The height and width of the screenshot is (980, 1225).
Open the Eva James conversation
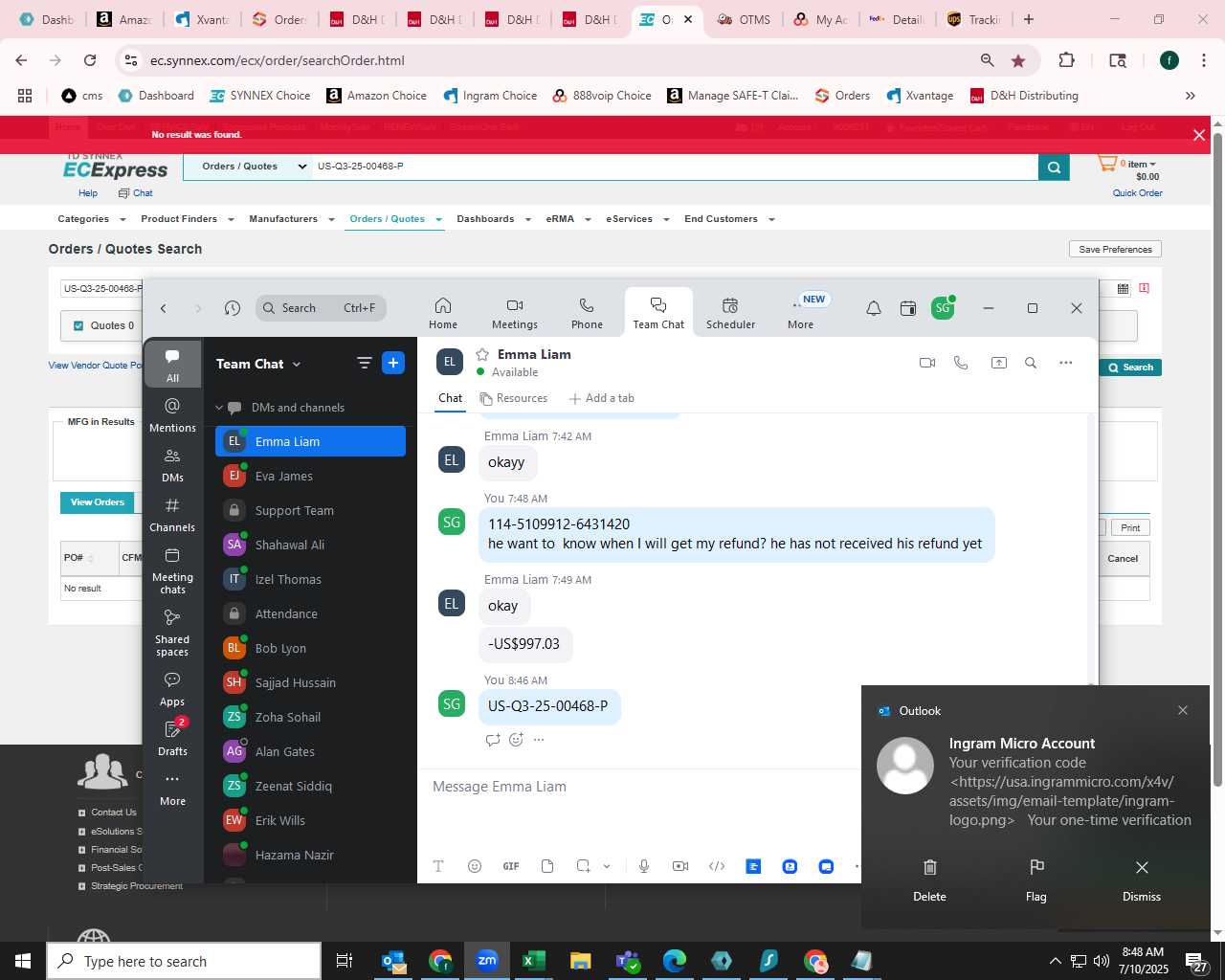coord(310,476)
